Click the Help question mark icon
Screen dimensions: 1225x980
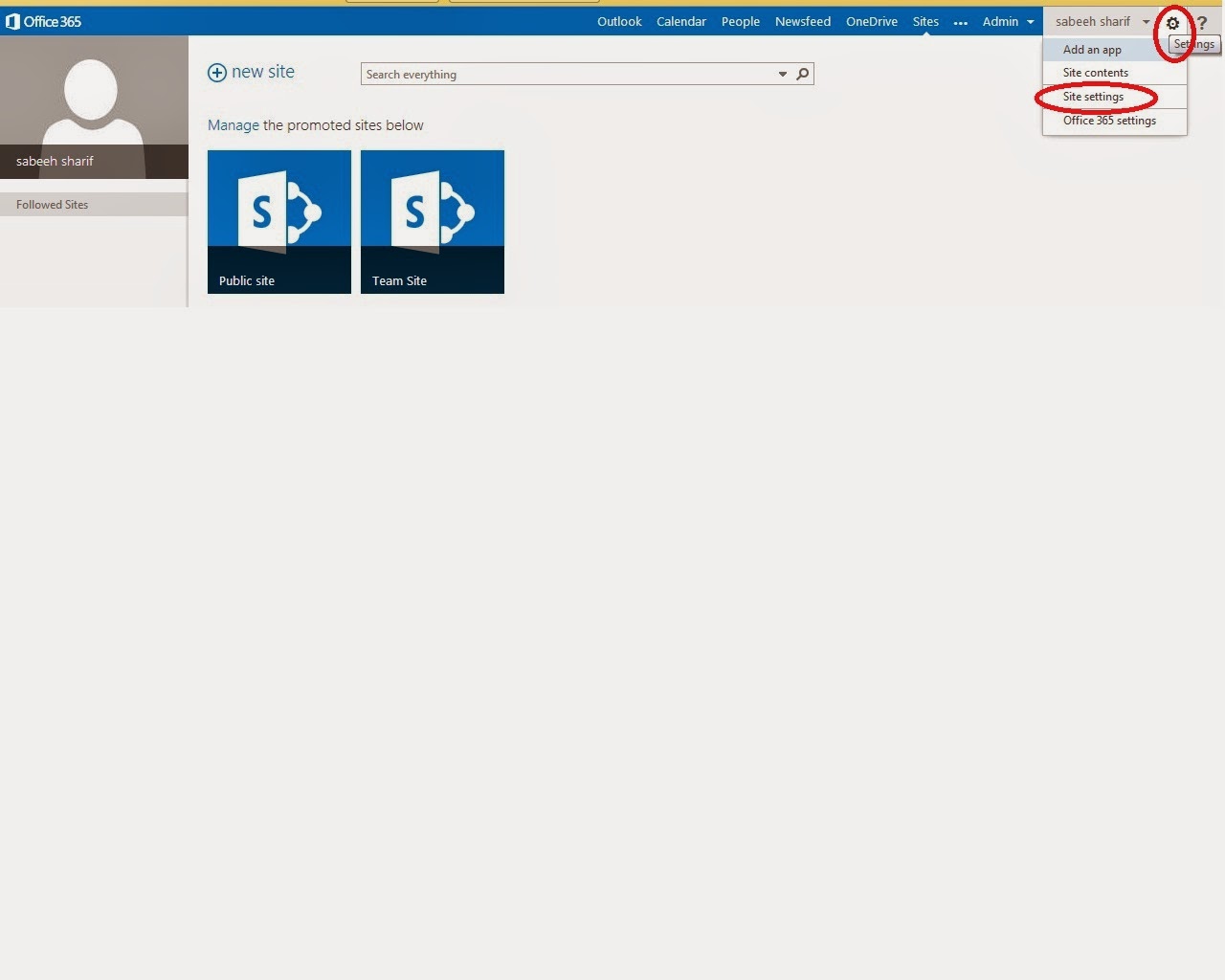[x=1204, y=22]
